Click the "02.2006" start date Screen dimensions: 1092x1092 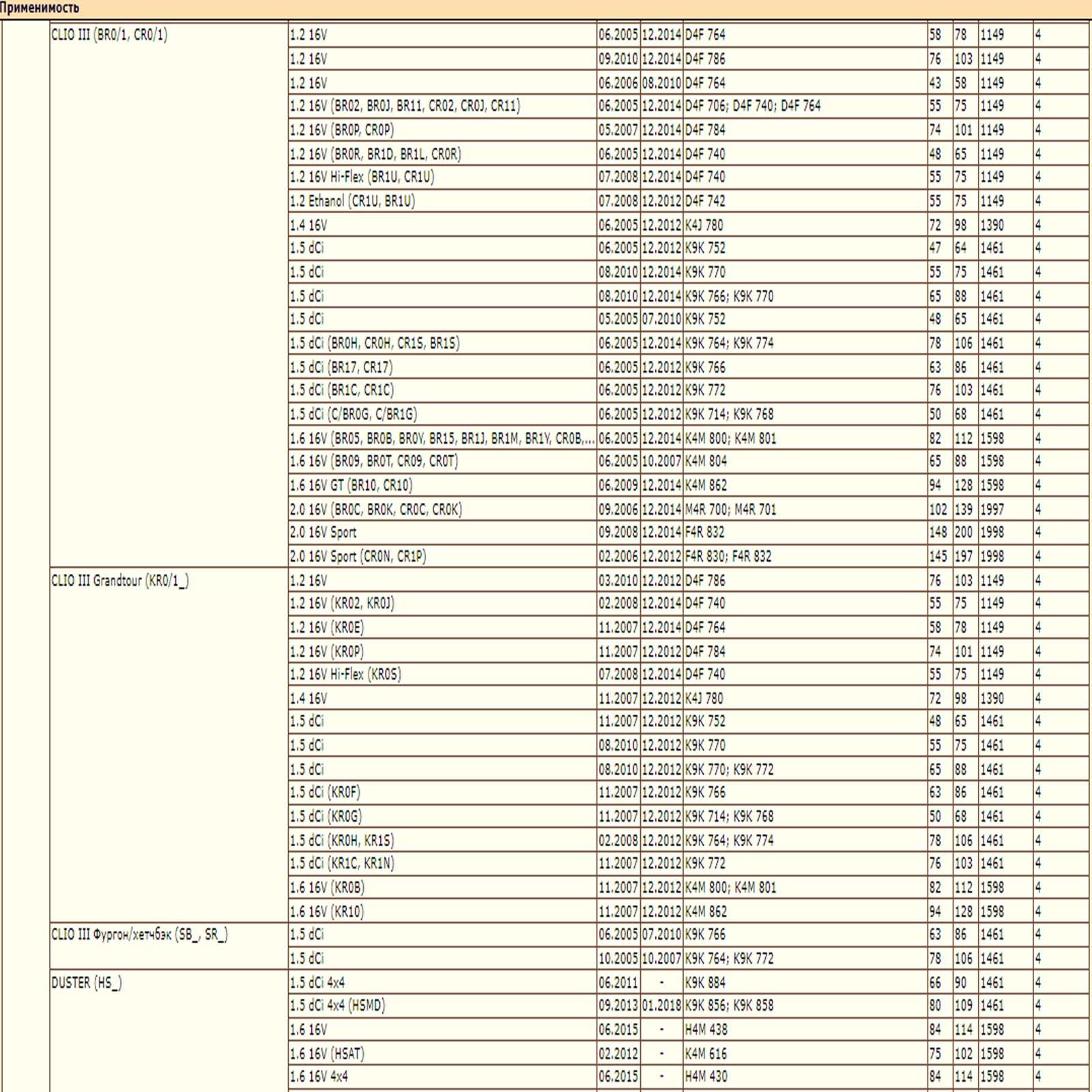pyautogui.click(x=618, y=556)
